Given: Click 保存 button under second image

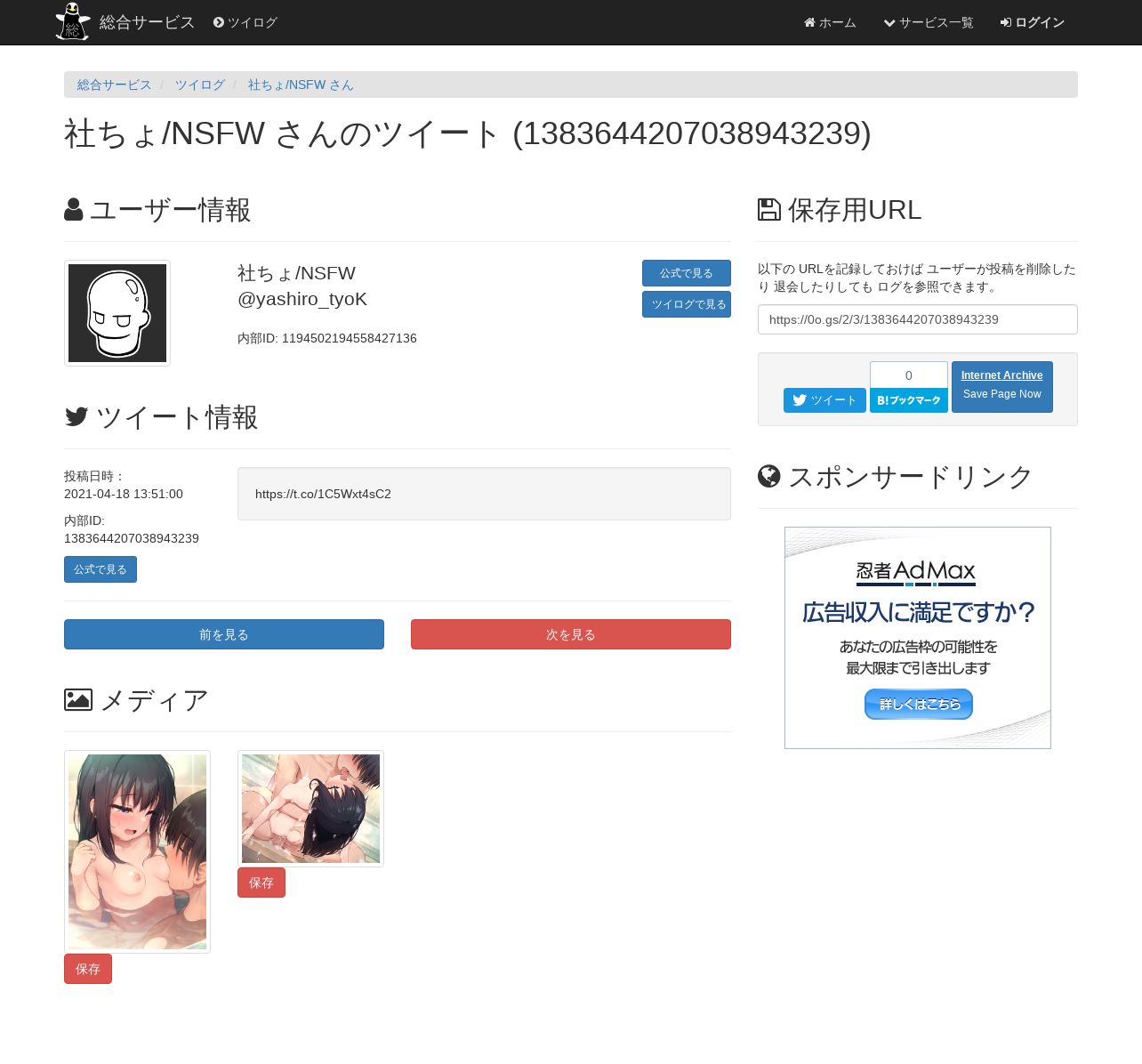Looking at the screenshot, I should pyautogui.click(x=261, y=883).
